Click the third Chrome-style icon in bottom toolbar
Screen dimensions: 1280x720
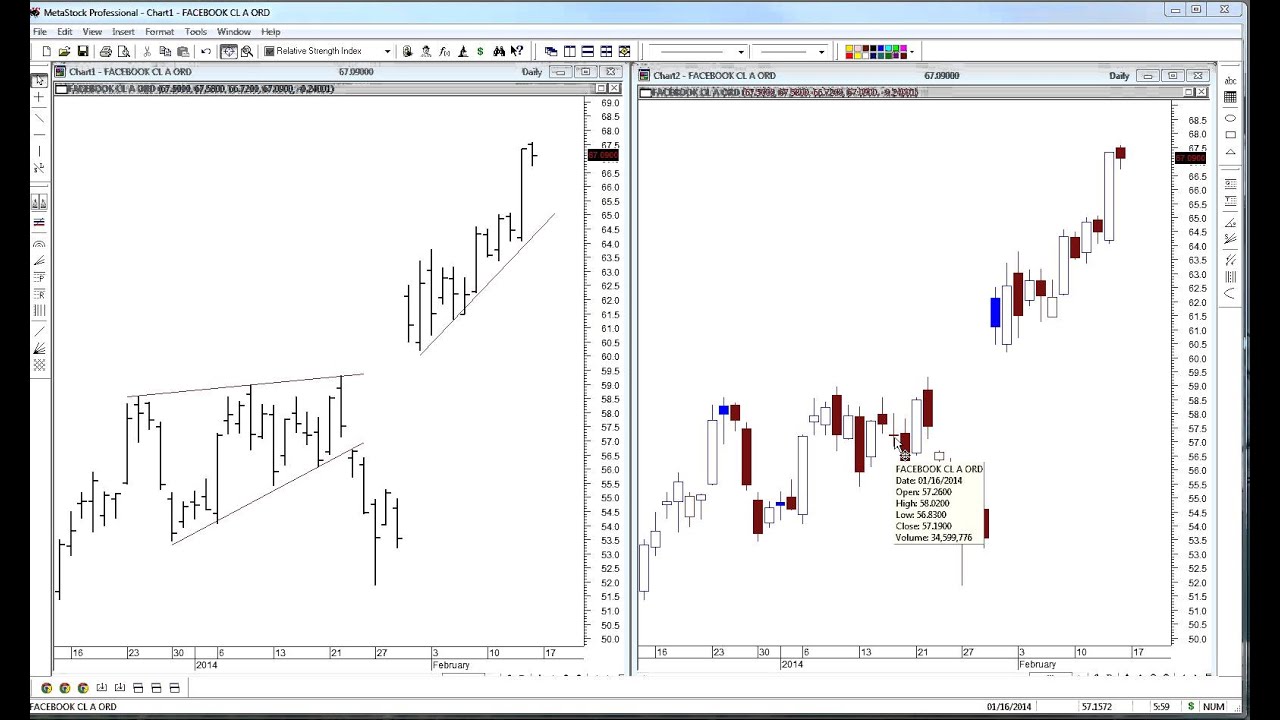[83, 687]
